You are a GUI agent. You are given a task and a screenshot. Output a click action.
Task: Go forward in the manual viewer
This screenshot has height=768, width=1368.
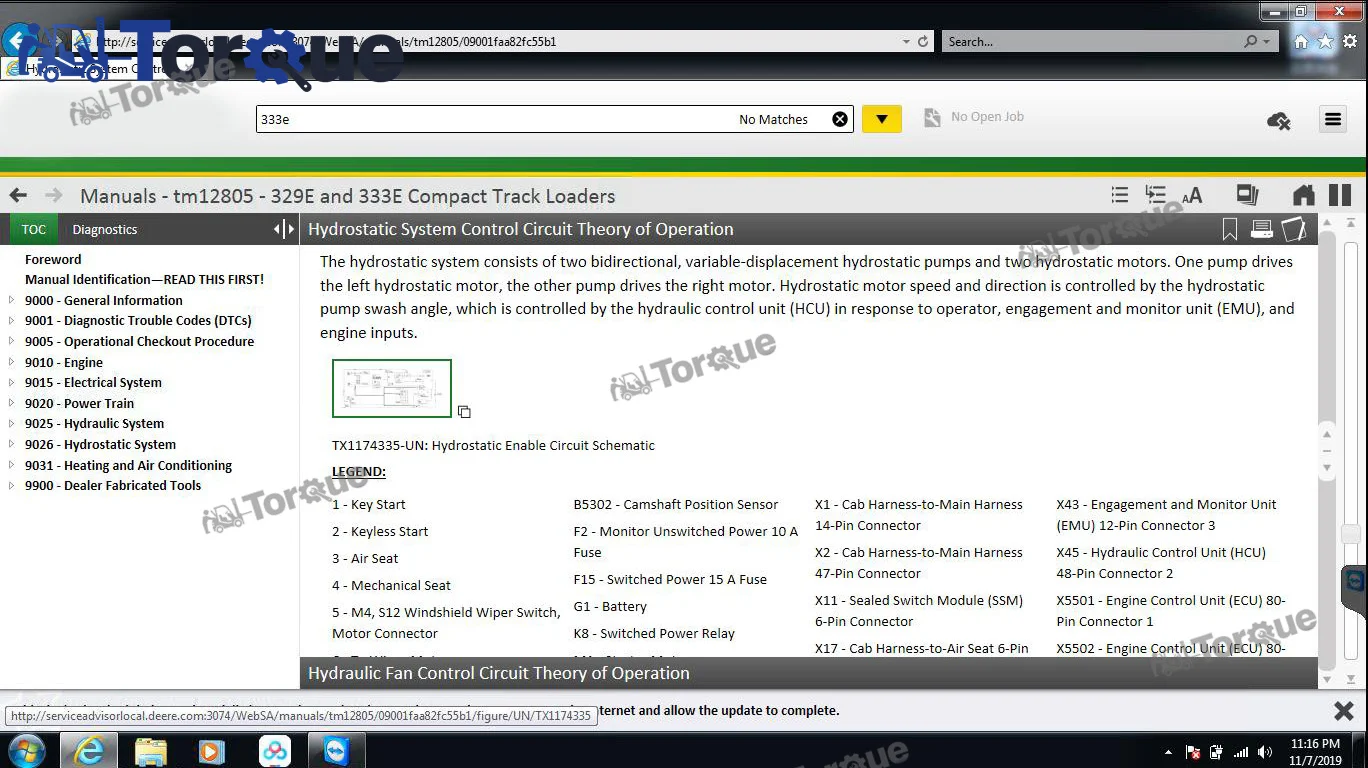pos(54,196)
